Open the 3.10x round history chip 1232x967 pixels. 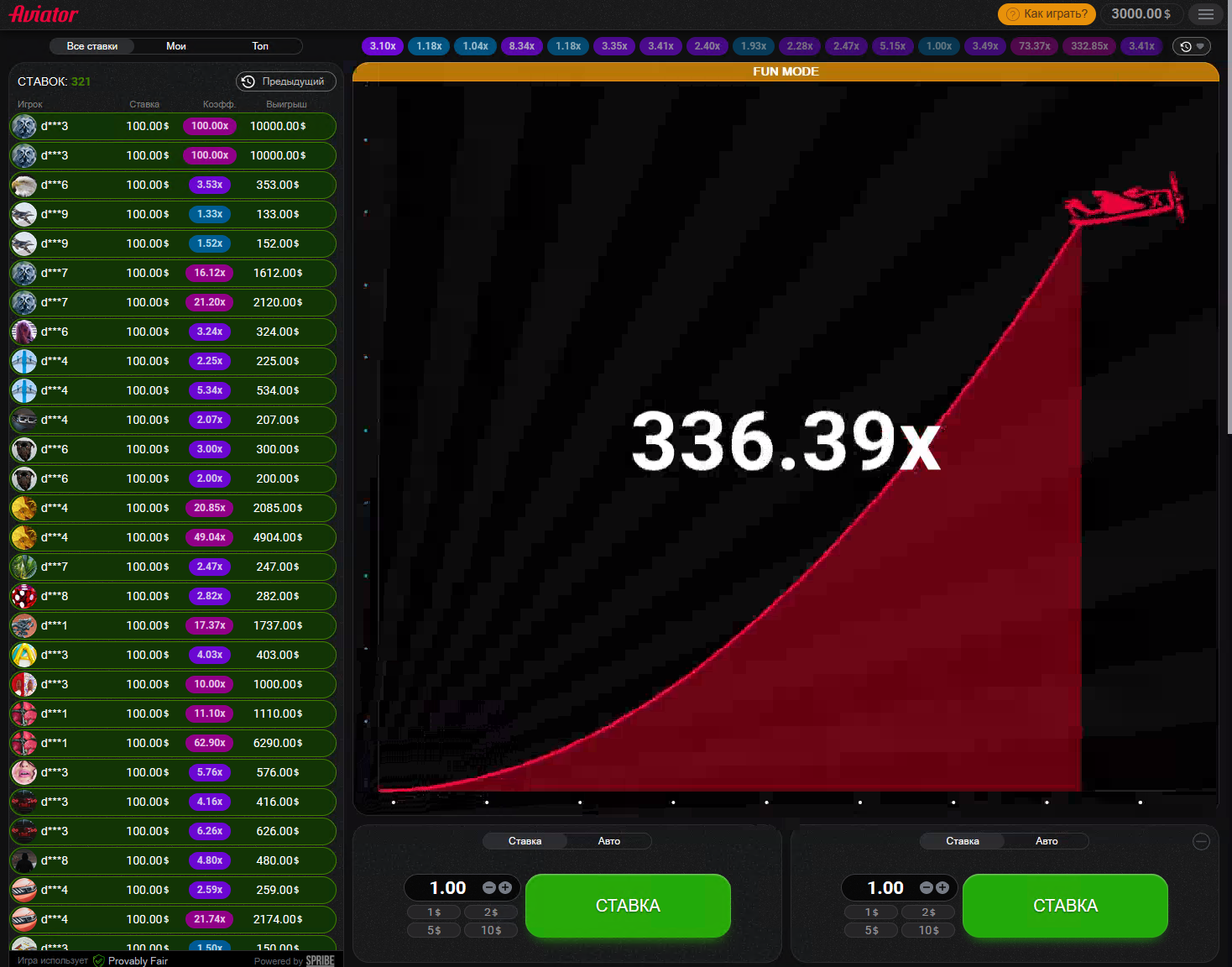click(383, 46)
